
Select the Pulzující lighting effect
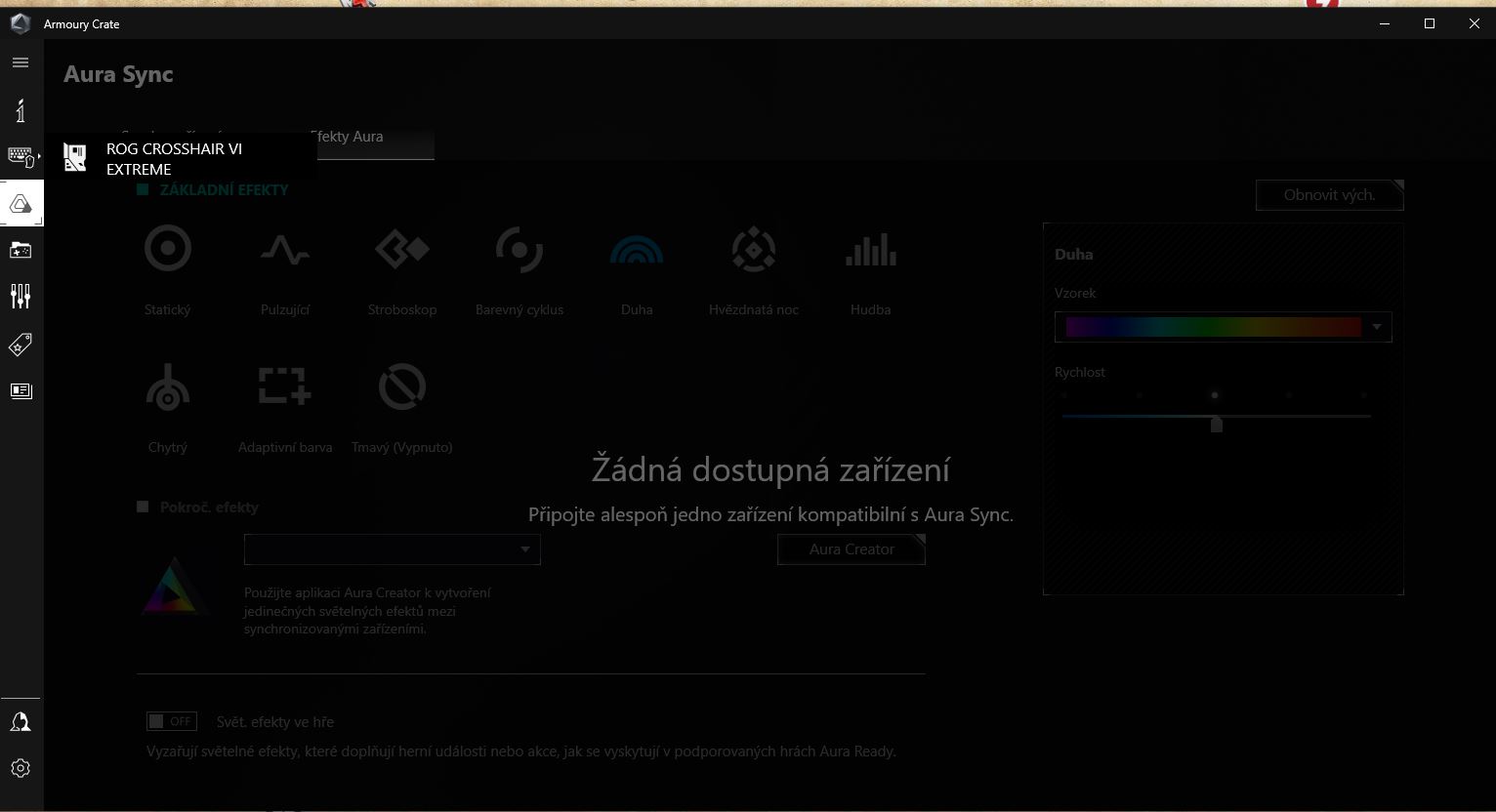click(285, 251)
